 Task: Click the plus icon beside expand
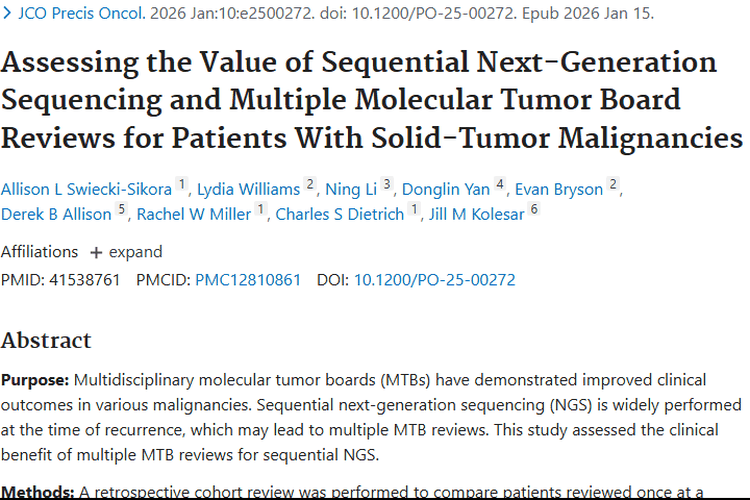(96, 251)
